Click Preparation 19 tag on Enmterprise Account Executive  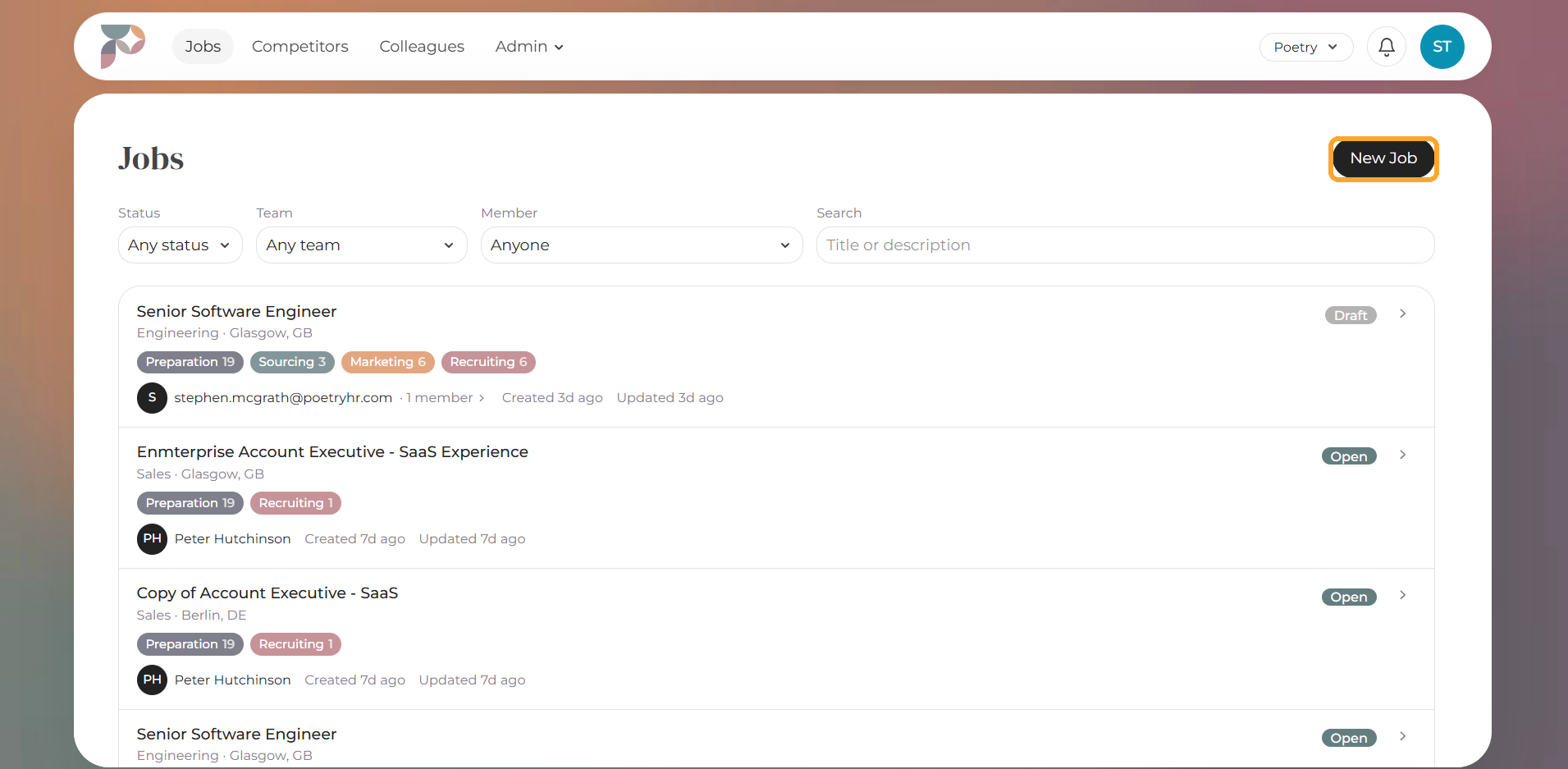click(190, 503)
